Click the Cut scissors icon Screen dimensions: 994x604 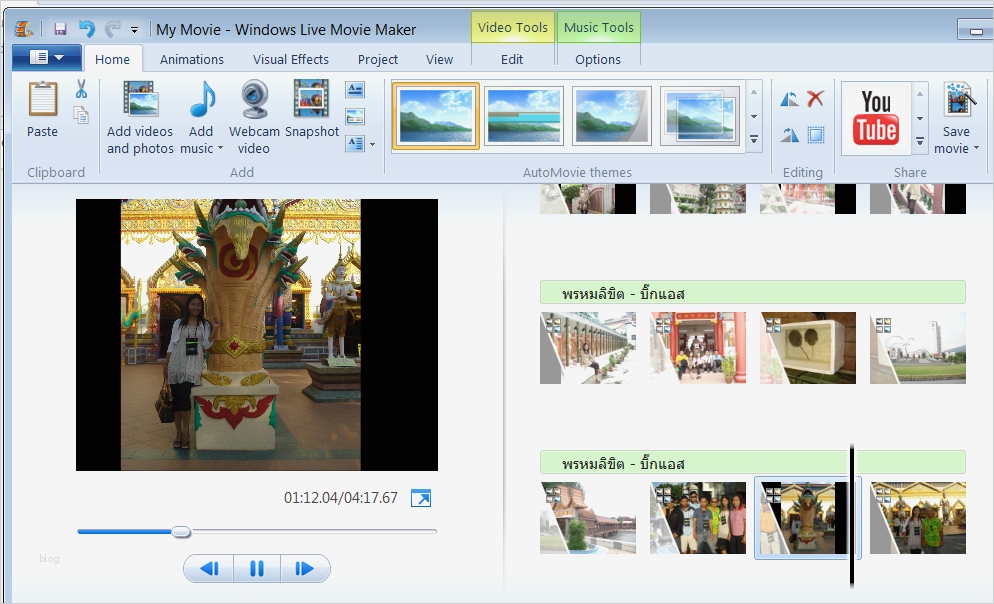pos(81,90)
